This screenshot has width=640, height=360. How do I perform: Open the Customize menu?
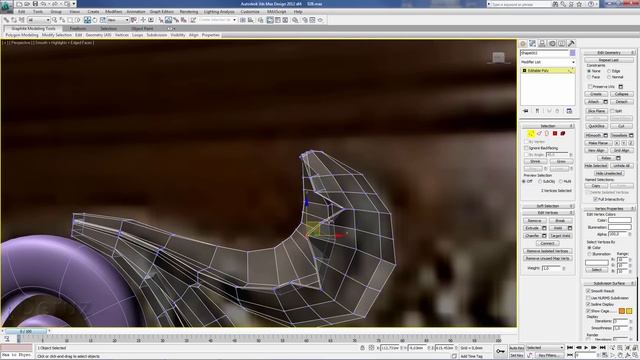pyautogui.click(x=250, y=12)
